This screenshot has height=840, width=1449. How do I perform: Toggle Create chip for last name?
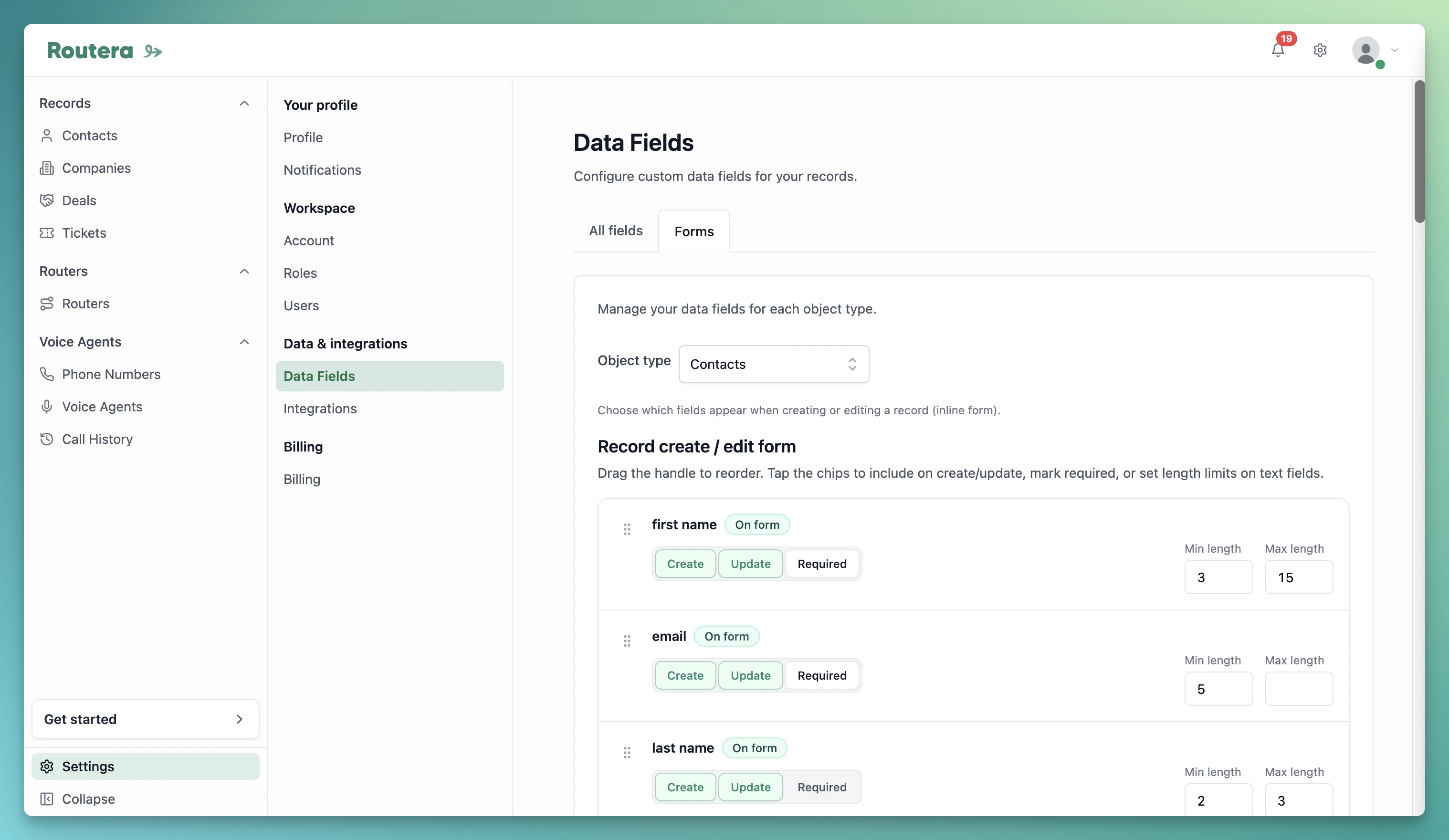pos(685,787)
